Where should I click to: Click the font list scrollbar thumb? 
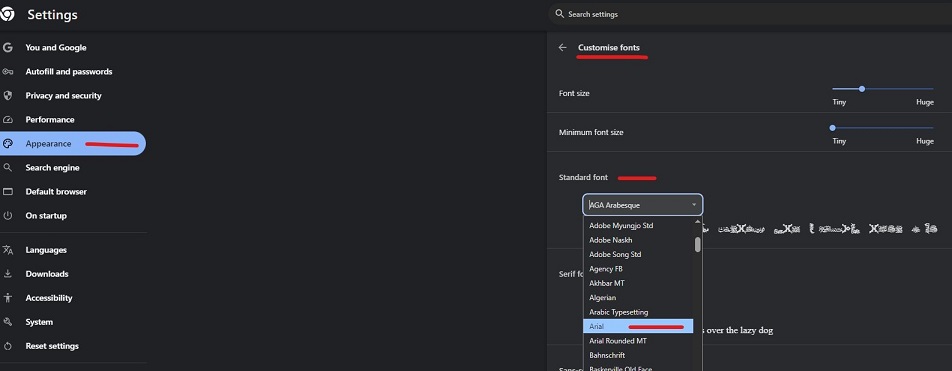point(698,244)
